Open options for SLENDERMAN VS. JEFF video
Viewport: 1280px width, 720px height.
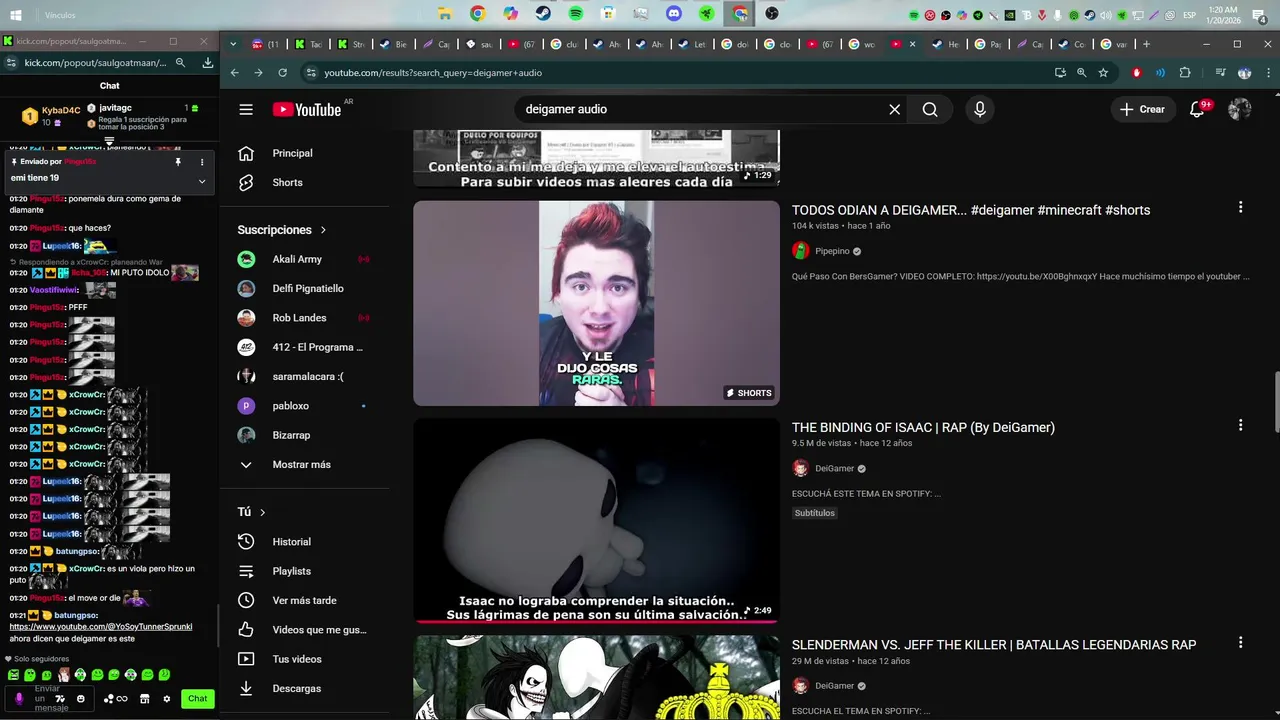tap(1240, 643)
